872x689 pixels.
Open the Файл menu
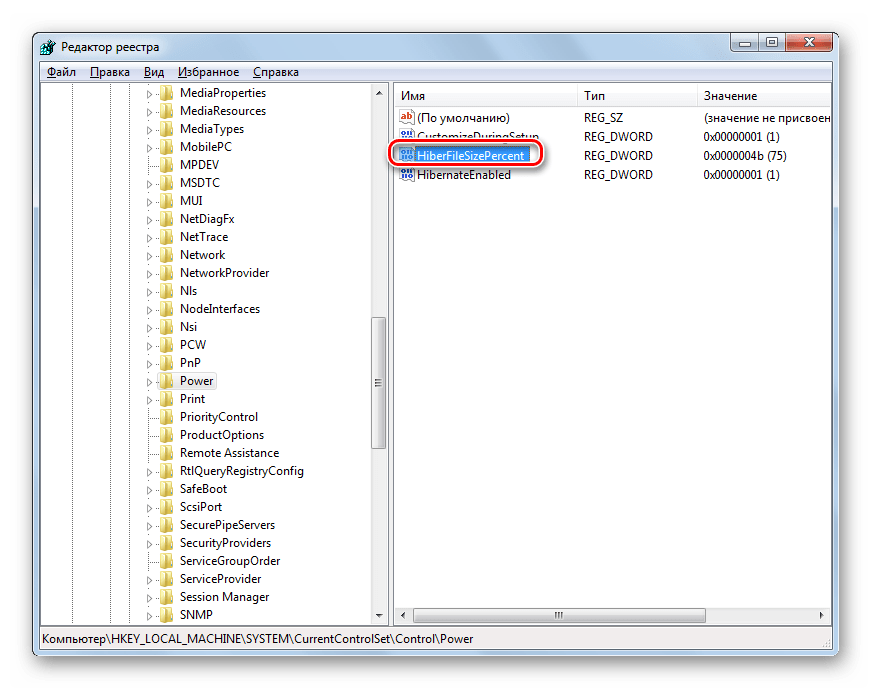[x=61, y=72]
